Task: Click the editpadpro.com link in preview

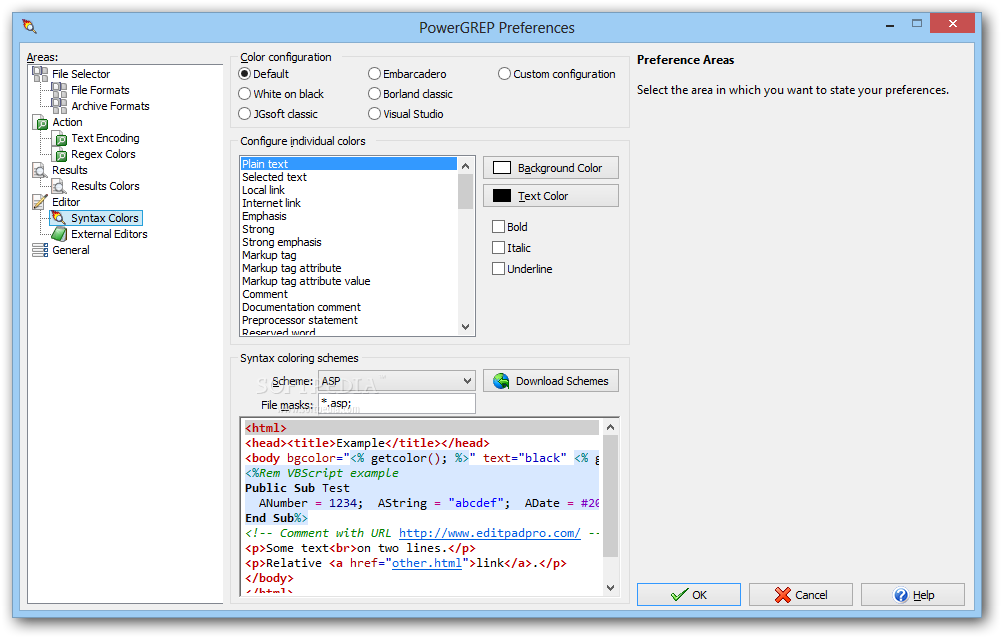Action: tap(490, 533)
